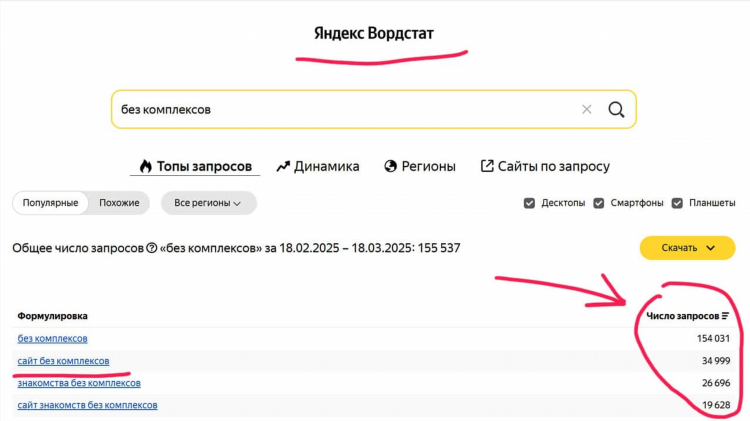This screenshot has height=421, width=750.
Task: Uncheck the Планшеты checkbox
Action: coord(677,203)
